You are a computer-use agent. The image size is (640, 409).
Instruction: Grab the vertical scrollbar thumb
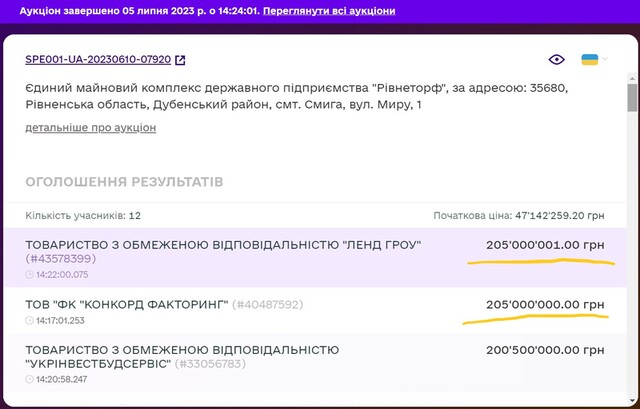632,98
